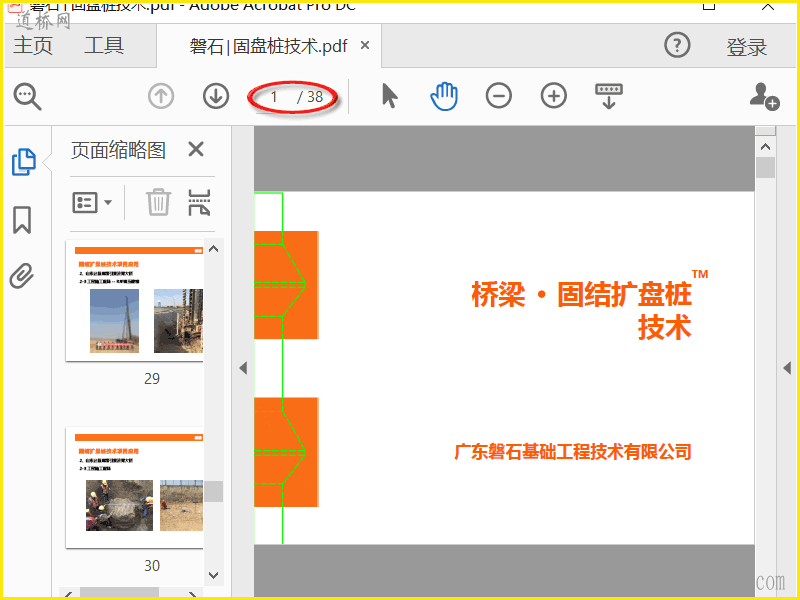The width and height of the screenshot is (800, 600).
Task: Switch to the 主页 tab
Action: [x=33, y=45]
